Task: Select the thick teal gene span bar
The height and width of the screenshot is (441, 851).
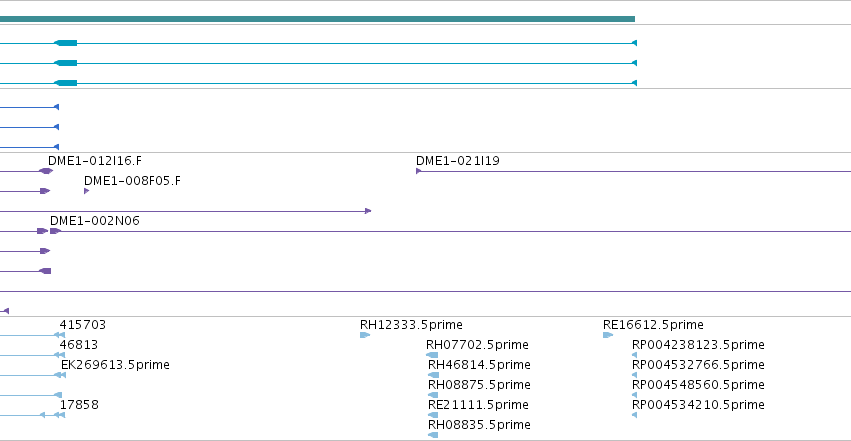Action: [x=317, y=19]
